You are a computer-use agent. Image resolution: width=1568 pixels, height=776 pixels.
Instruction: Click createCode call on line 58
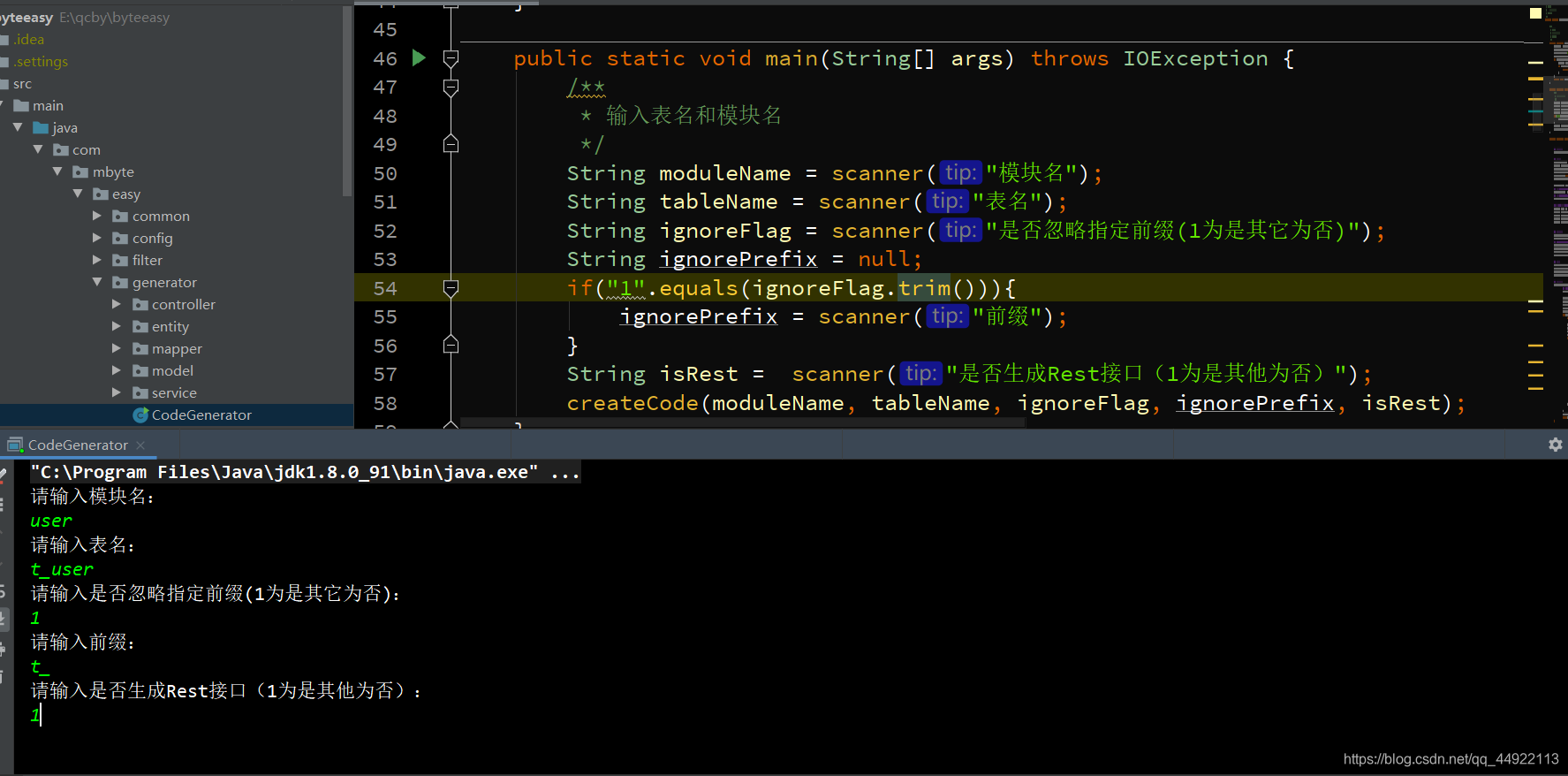[x=633, y=403]
